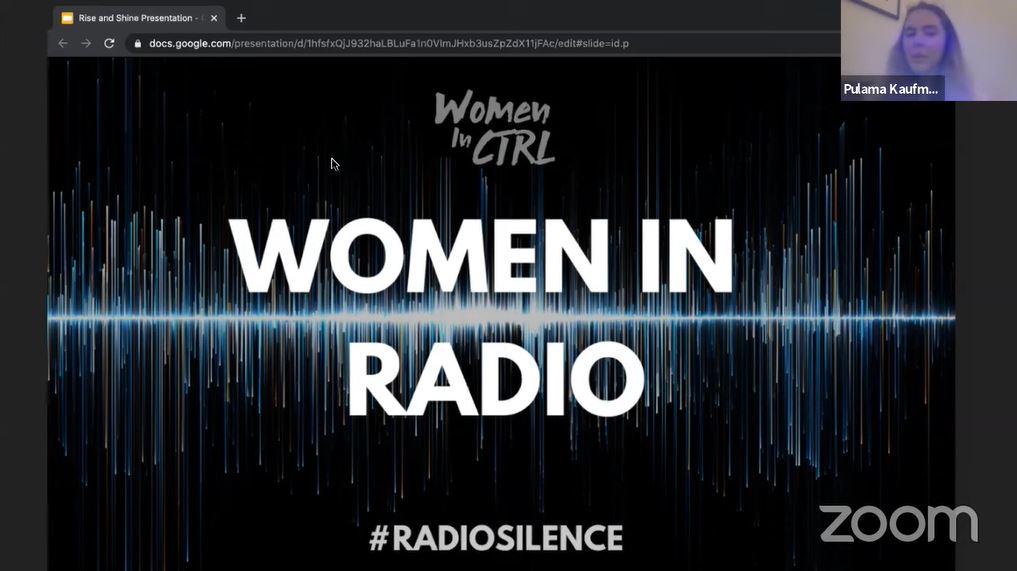
Task: Click the Pulama Kaufm... name label
Action: point(891,89)
